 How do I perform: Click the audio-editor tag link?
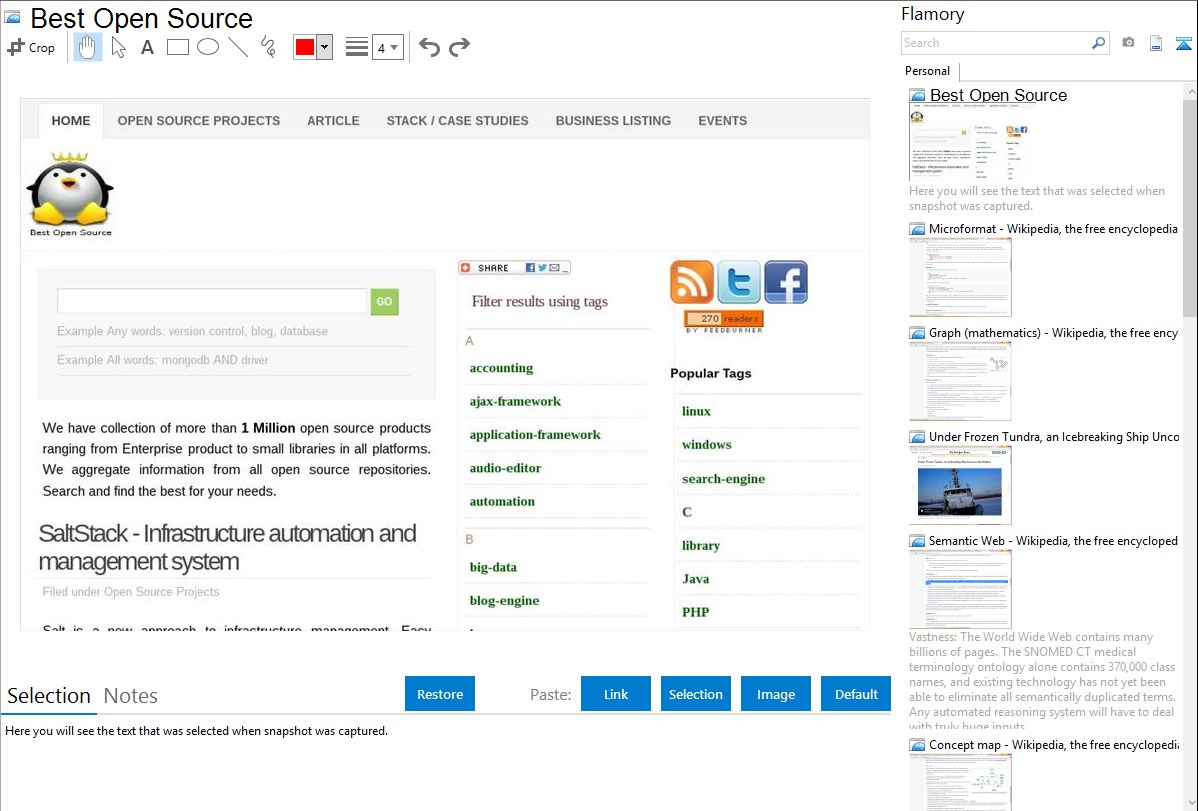(x=505, y=468)
